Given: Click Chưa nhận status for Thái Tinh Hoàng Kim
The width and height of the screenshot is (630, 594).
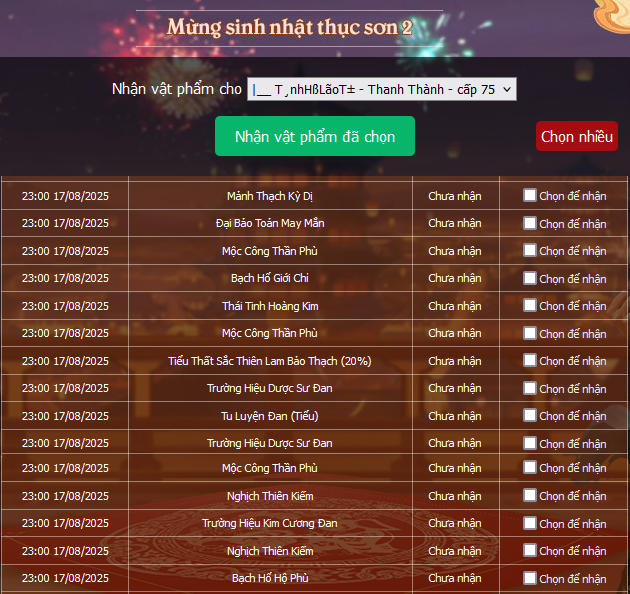Looking at the screenshot, I should pyautogui.click(x=455, y=306).
